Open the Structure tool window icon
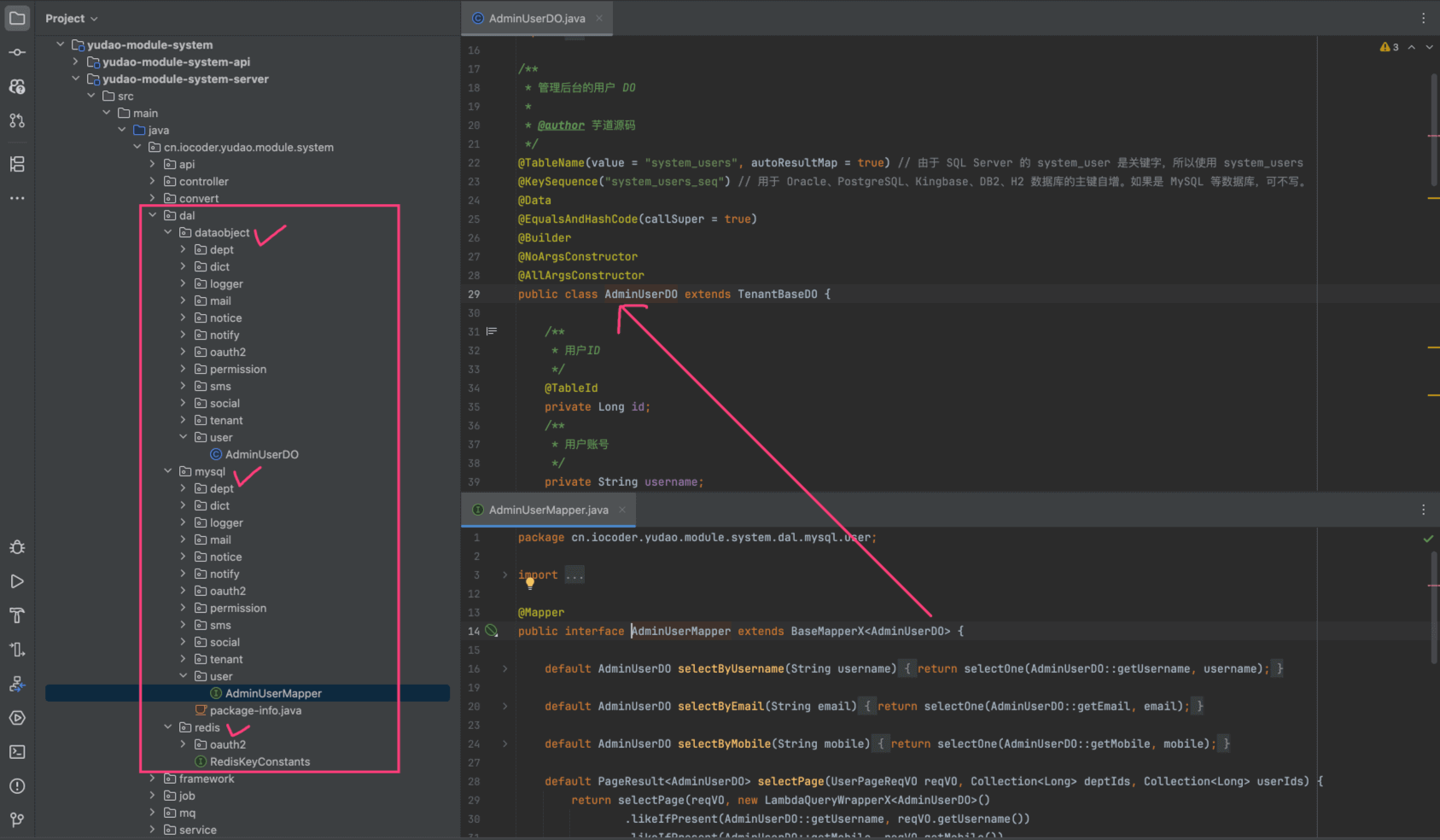The width and height of the screenshot is (1440, 840). (x=17, y=164)
